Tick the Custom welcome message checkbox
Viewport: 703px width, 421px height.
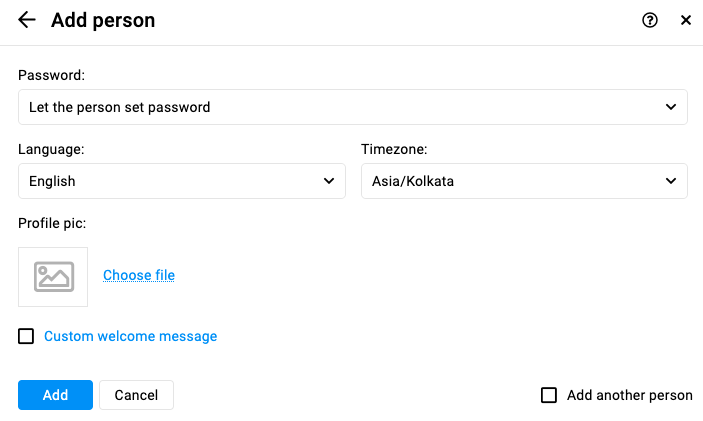(26, 336)
